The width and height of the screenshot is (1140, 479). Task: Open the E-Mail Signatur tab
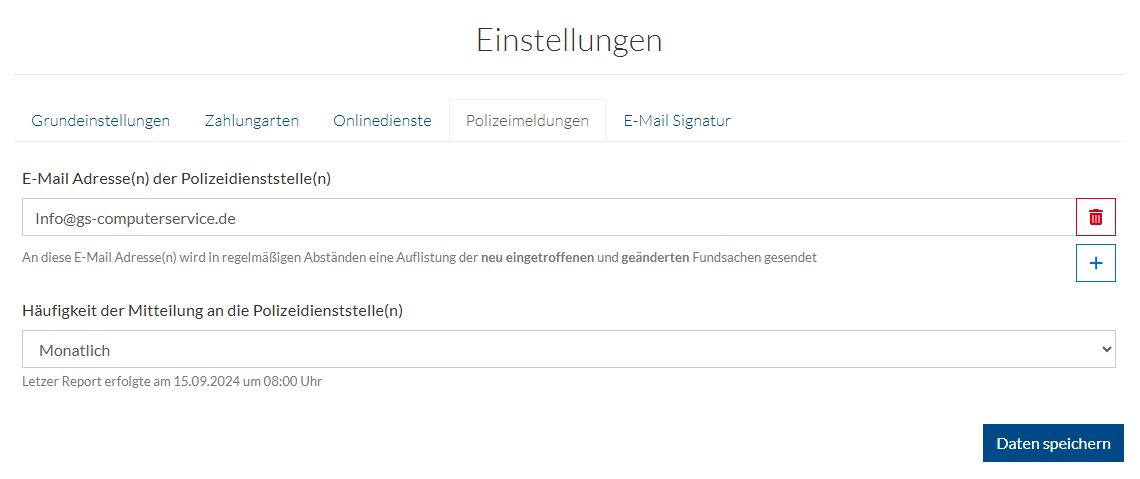[677, 121]
